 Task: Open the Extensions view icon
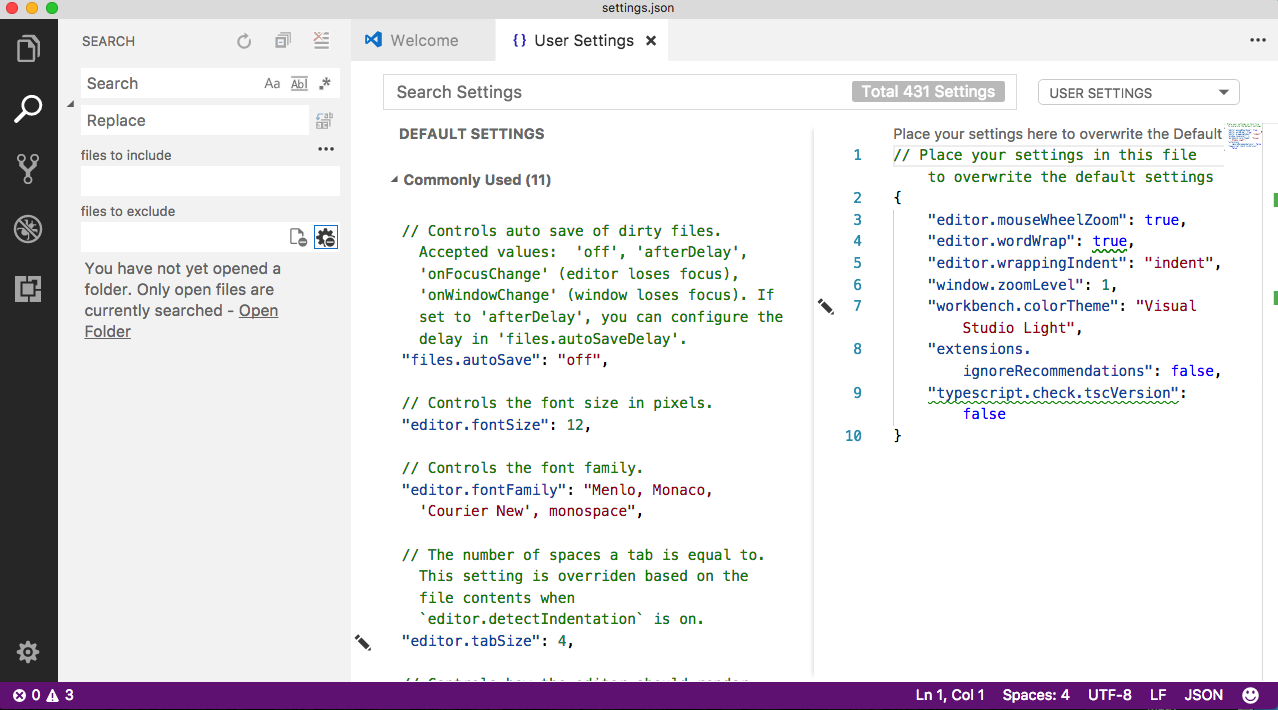(x=28, y=290)
